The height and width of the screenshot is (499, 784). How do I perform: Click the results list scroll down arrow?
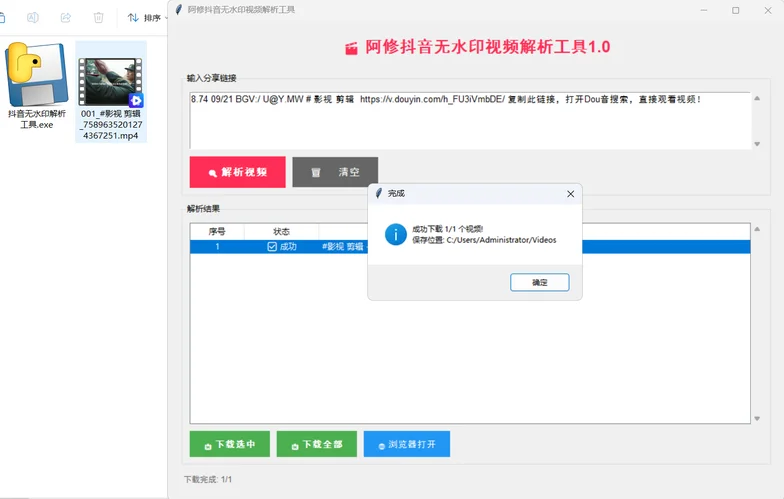[x=757, y=418]
